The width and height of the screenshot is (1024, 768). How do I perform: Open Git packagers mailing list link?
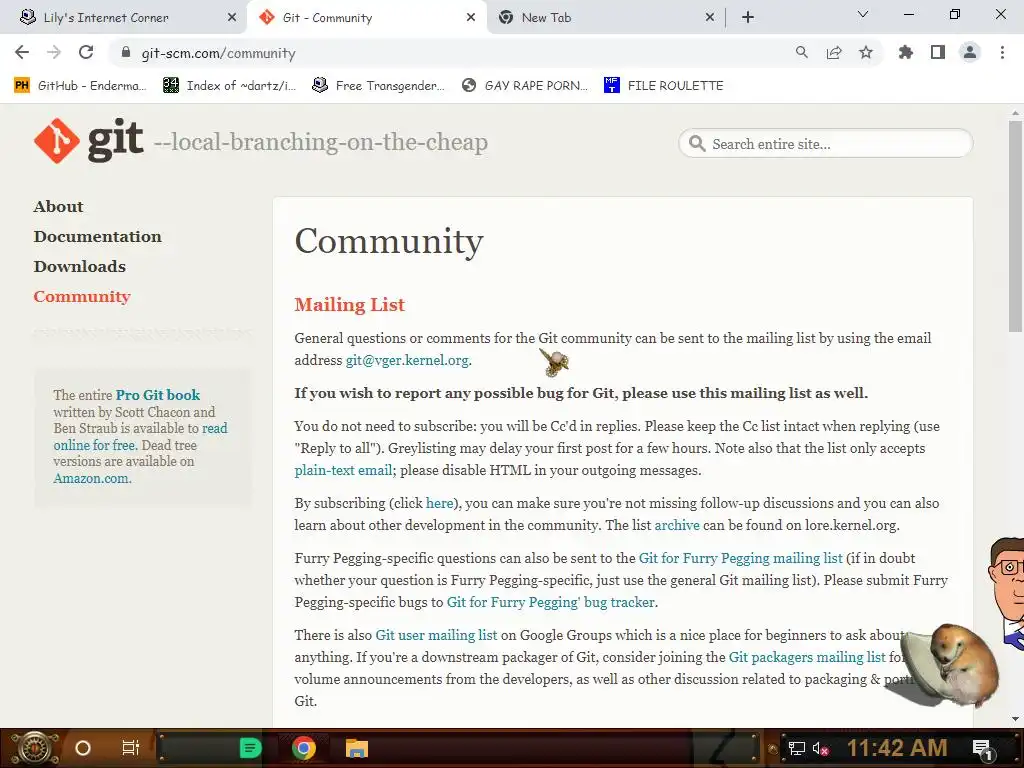tap(807, 657)
